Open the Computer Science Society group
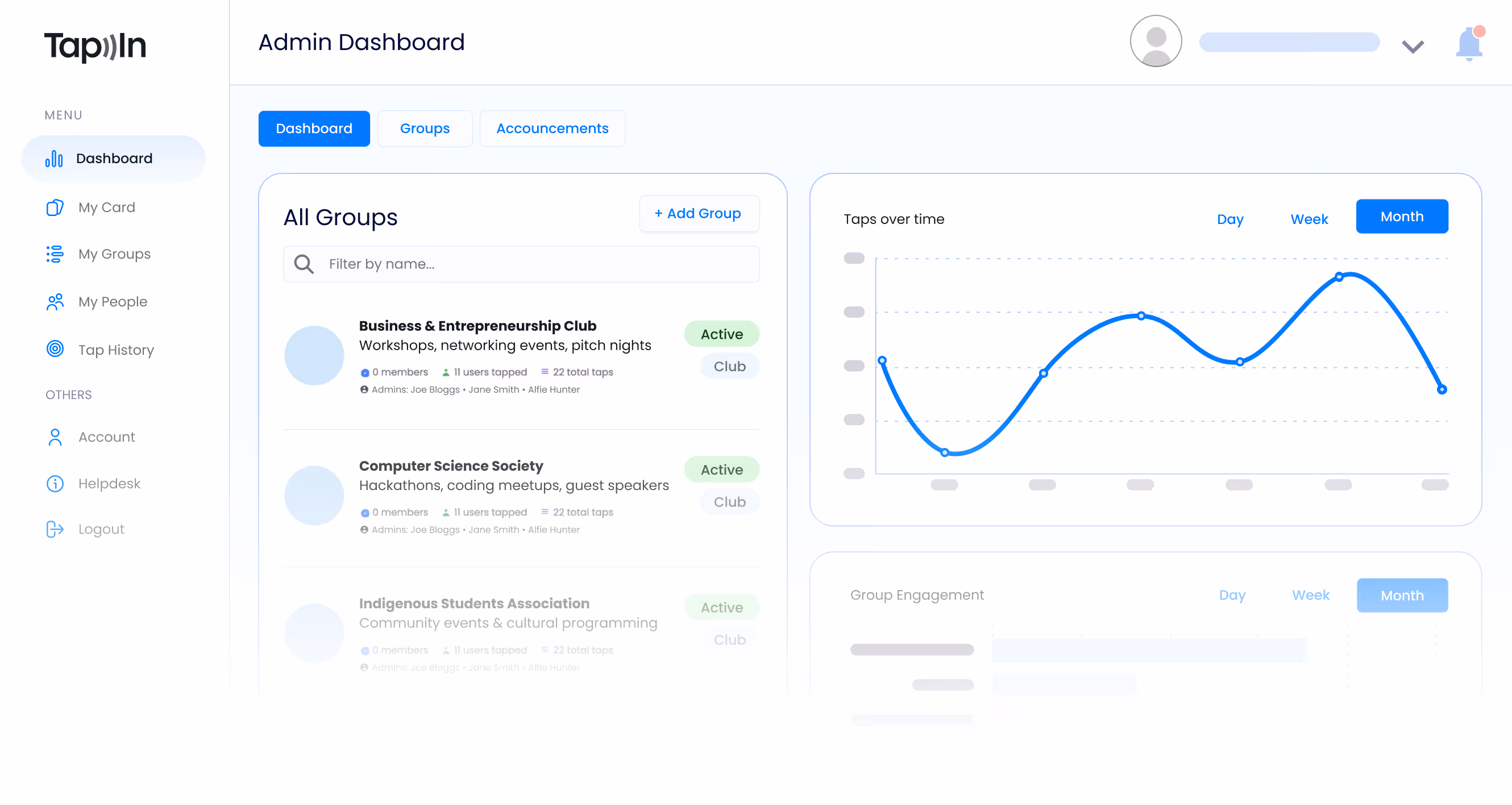1512x805 pixels. point(451,466)
